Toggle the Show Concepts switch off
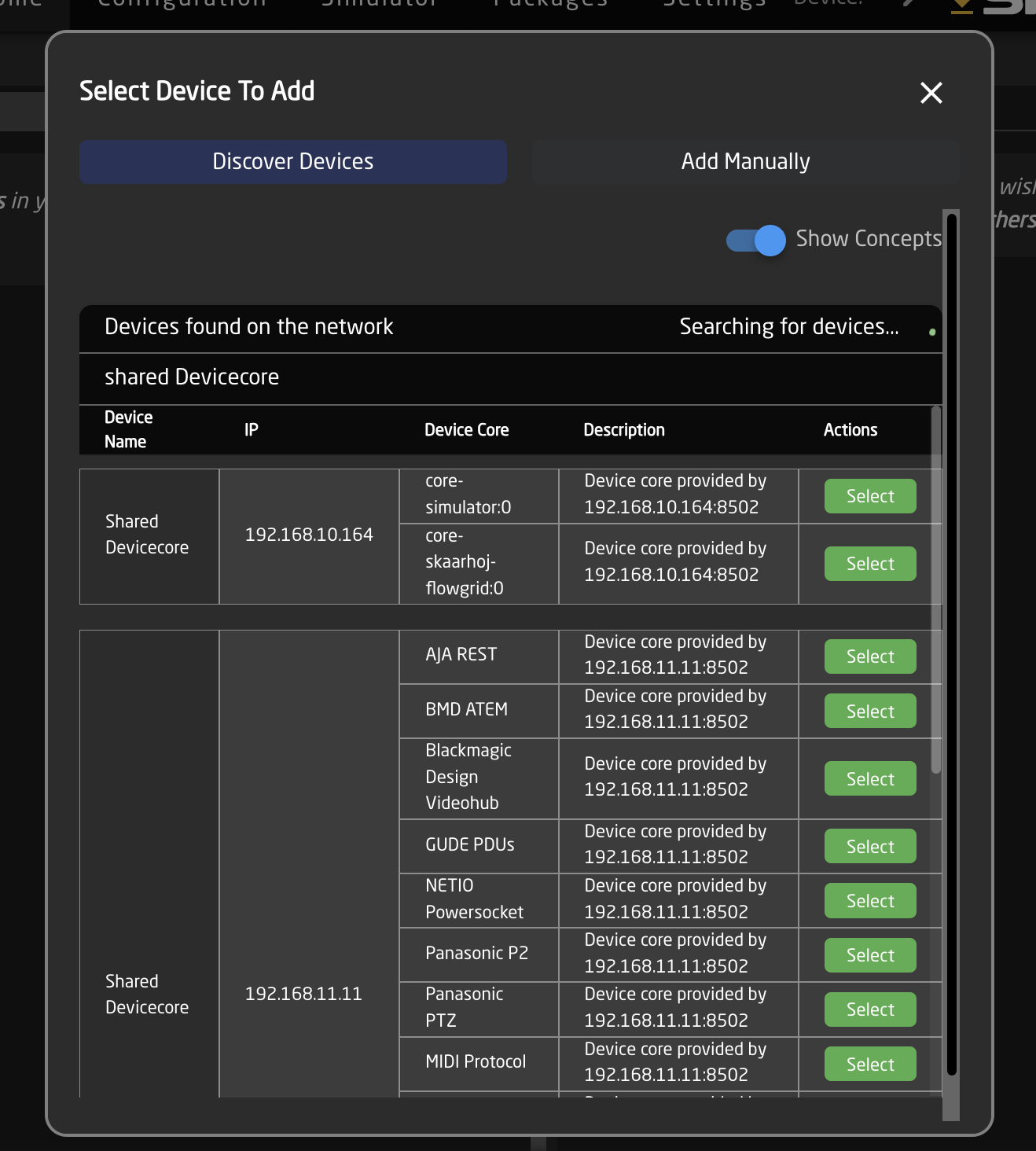This screenshot has height=1151, width=1036. tap(756, 240)
